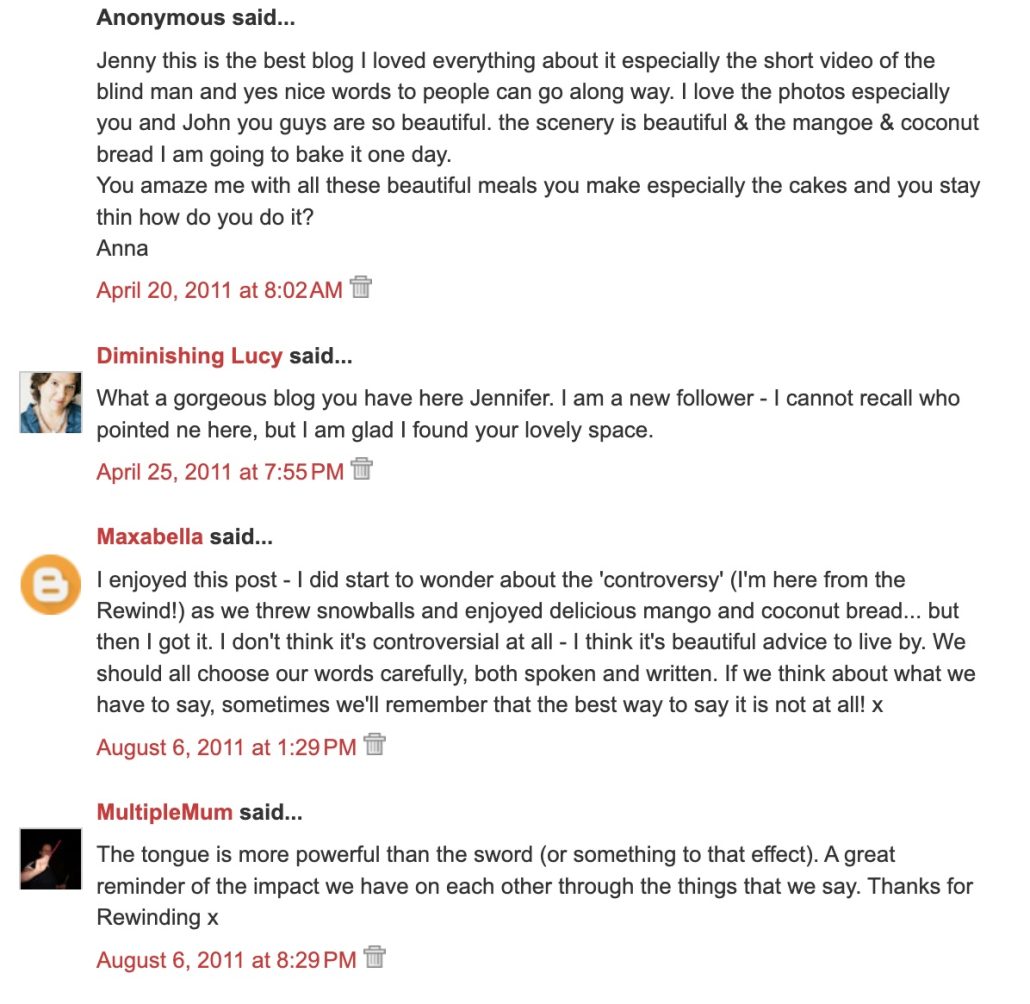
Task: Open the April 20, 2011 8:02 AM permalink
Action: [x=219, y=290]
